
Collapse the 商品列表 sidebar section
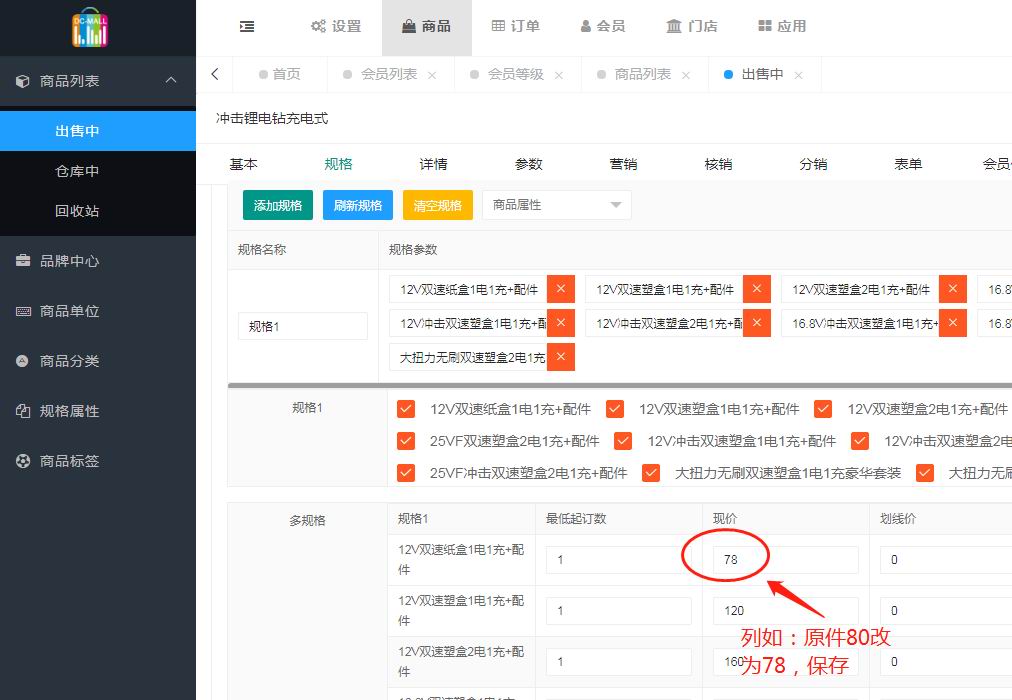click(171, 80)
